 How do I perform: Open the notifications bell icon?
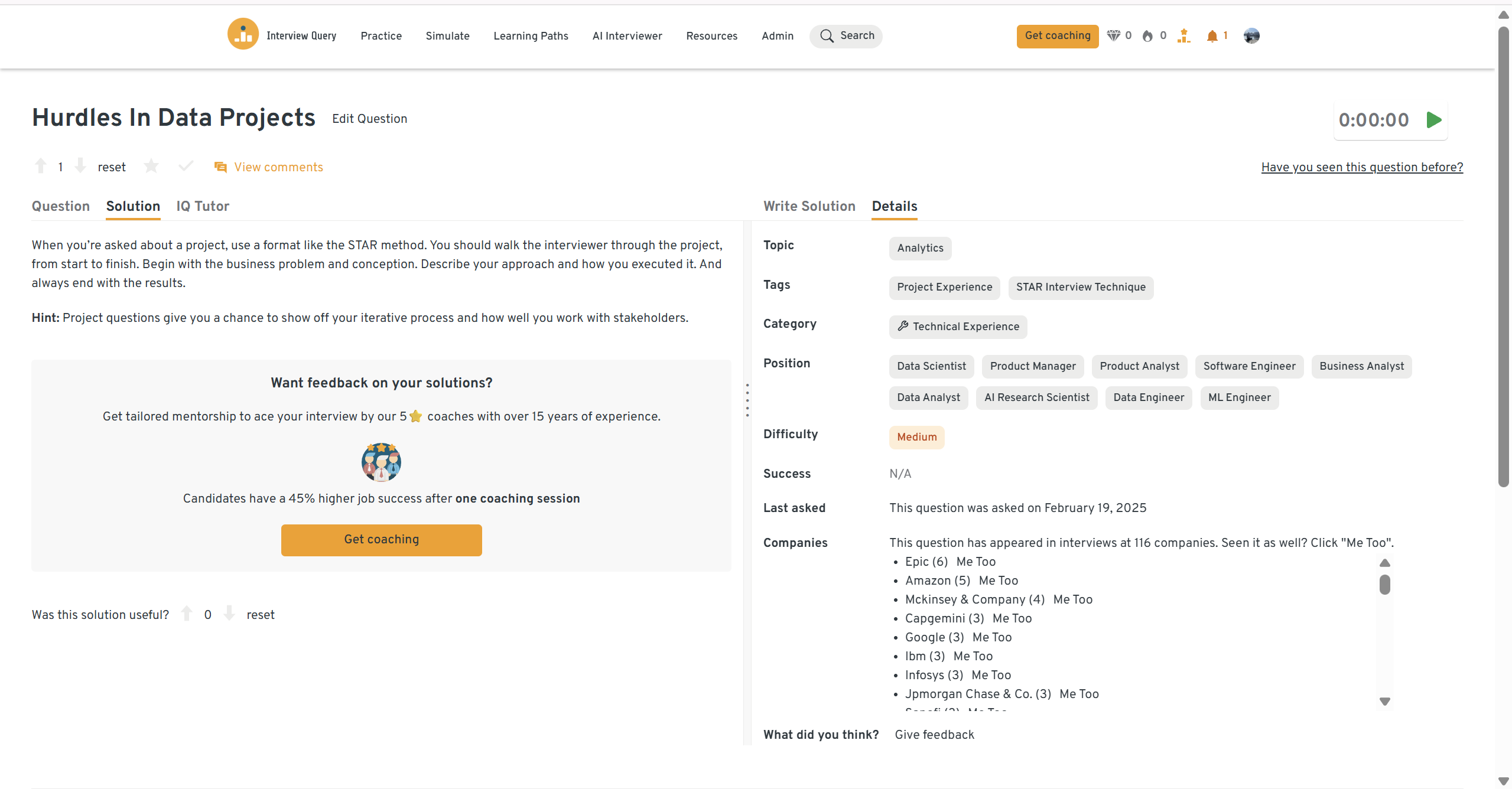[1212, 36]
